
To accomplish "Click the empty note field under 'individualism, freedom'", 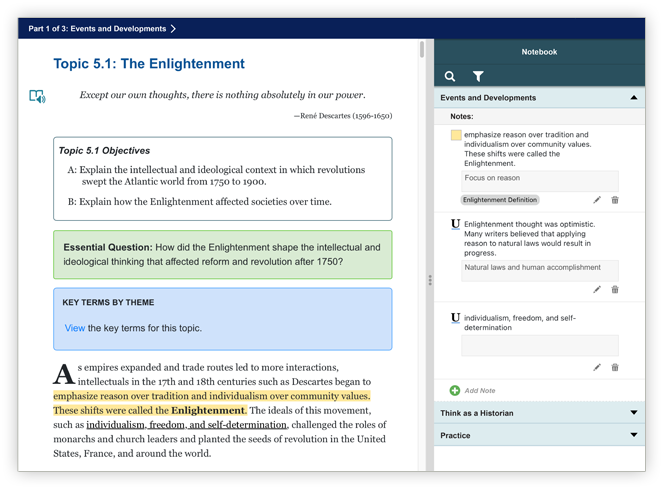I will click(x=540, y=345).
